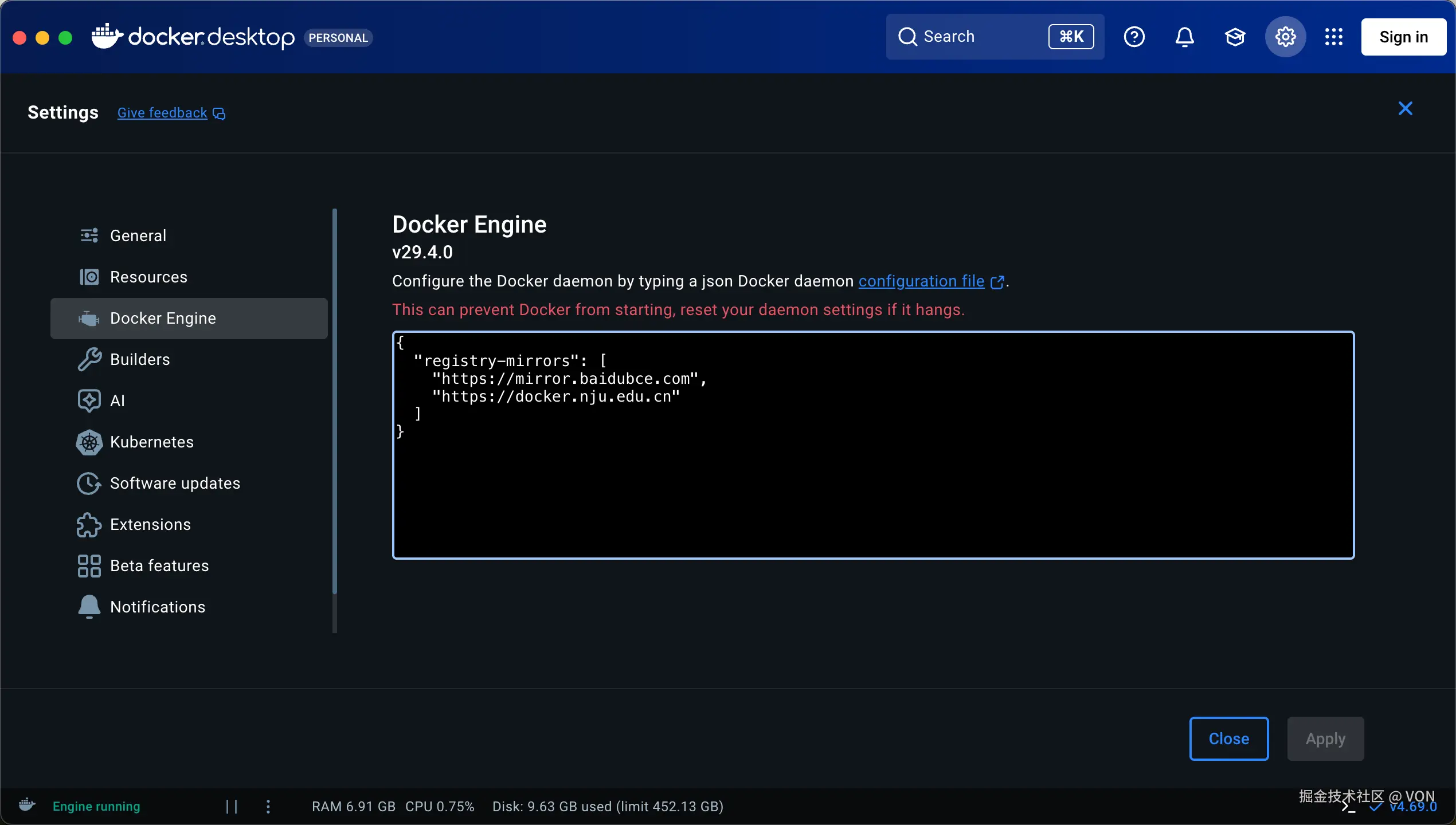The image size is (1456, 825).
Task: Open a terminal via the status bar icon
Action: tap(1347, 807)
